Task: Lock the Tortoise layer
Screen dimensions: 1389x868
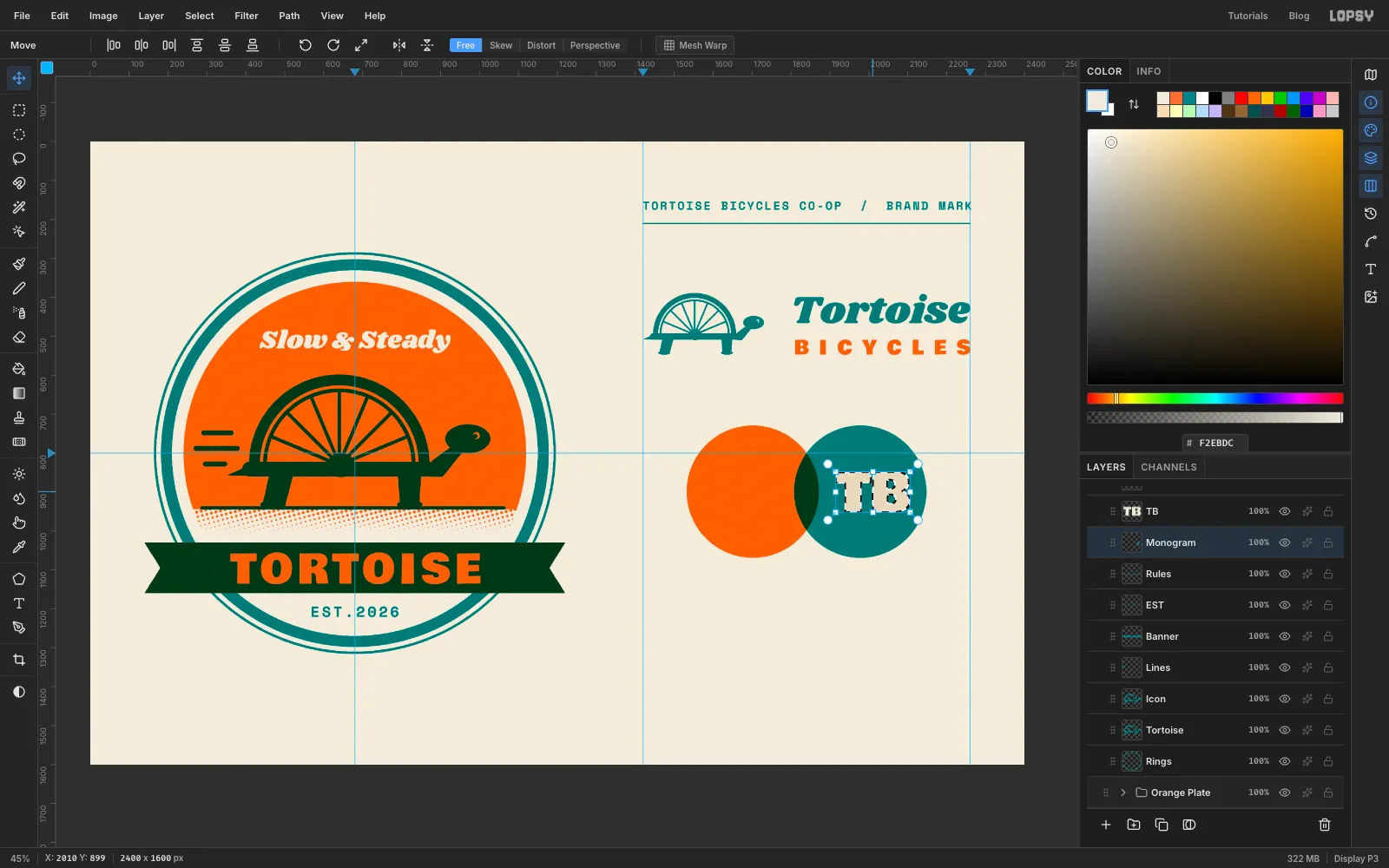Action: [x=1328, y=730]
